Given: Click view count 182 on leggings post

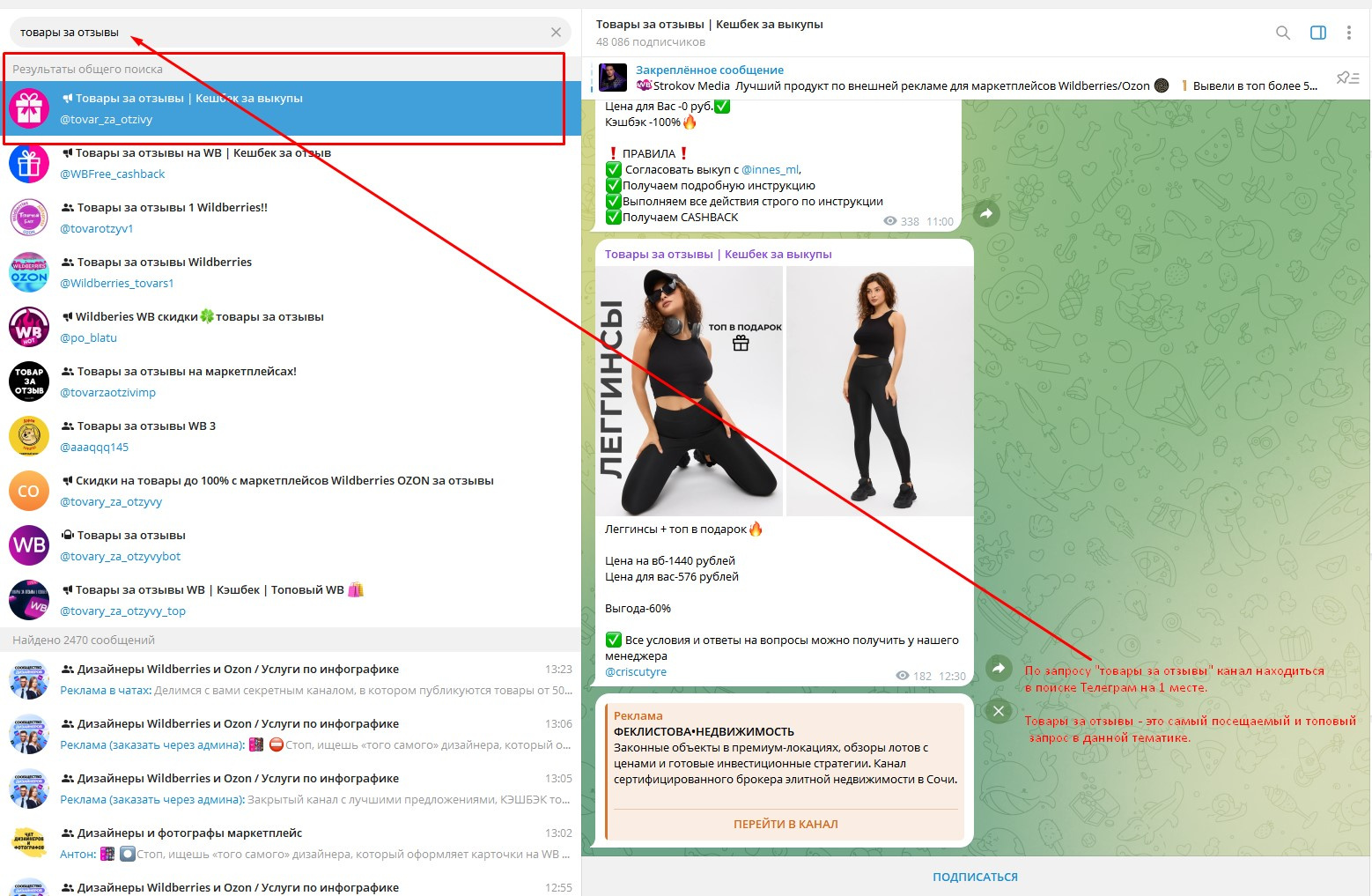Looking at the screenshot, I should pos(914,677).
